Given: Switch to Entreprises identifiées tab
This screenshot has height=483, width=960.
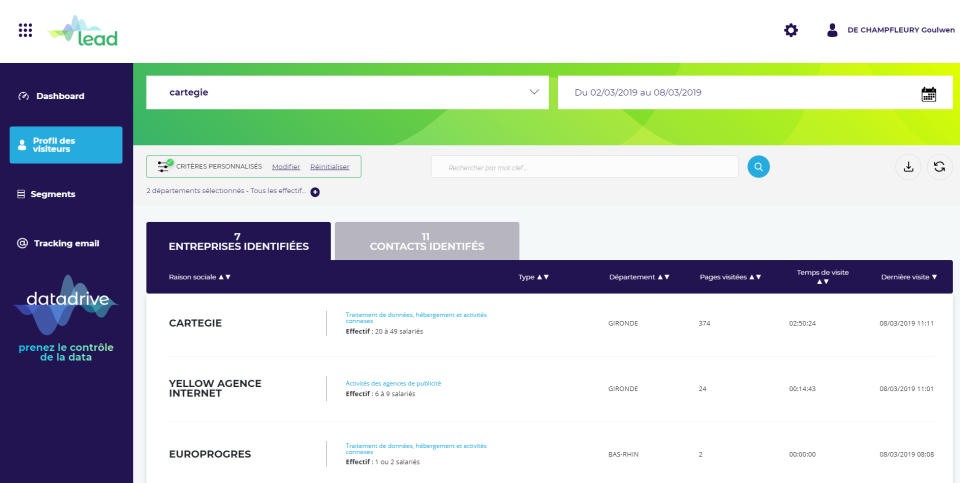Looking at the screenshot, I should pos(238,241).
